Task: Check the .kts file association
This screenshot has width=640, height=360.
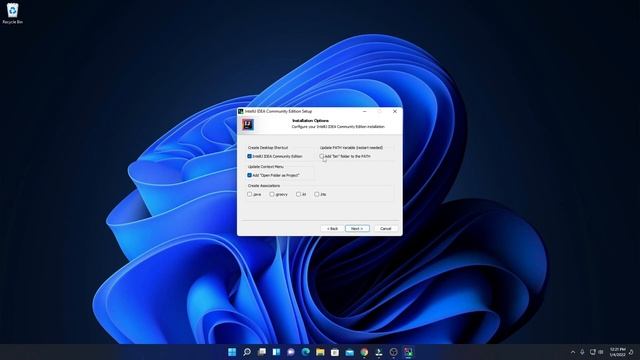Action: [x=317, y=194]
